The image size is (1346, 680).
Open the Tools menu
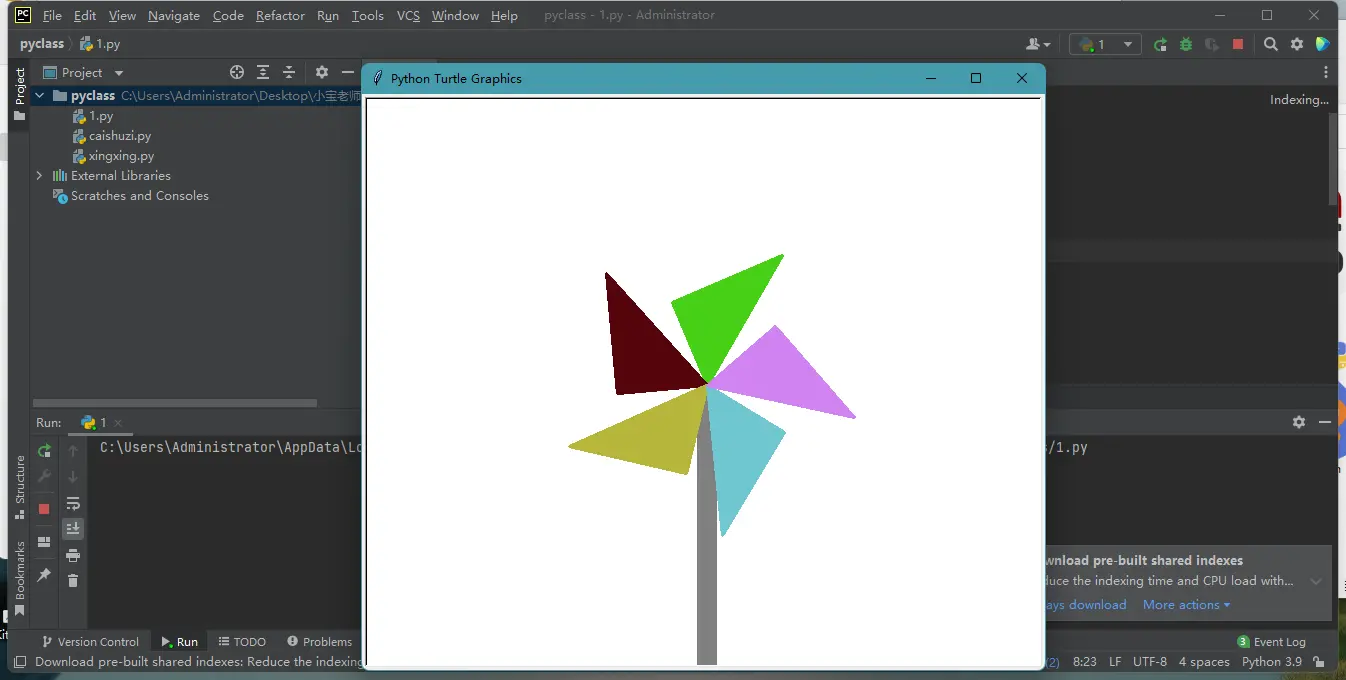pyautogui.click(x=367, y=15)
